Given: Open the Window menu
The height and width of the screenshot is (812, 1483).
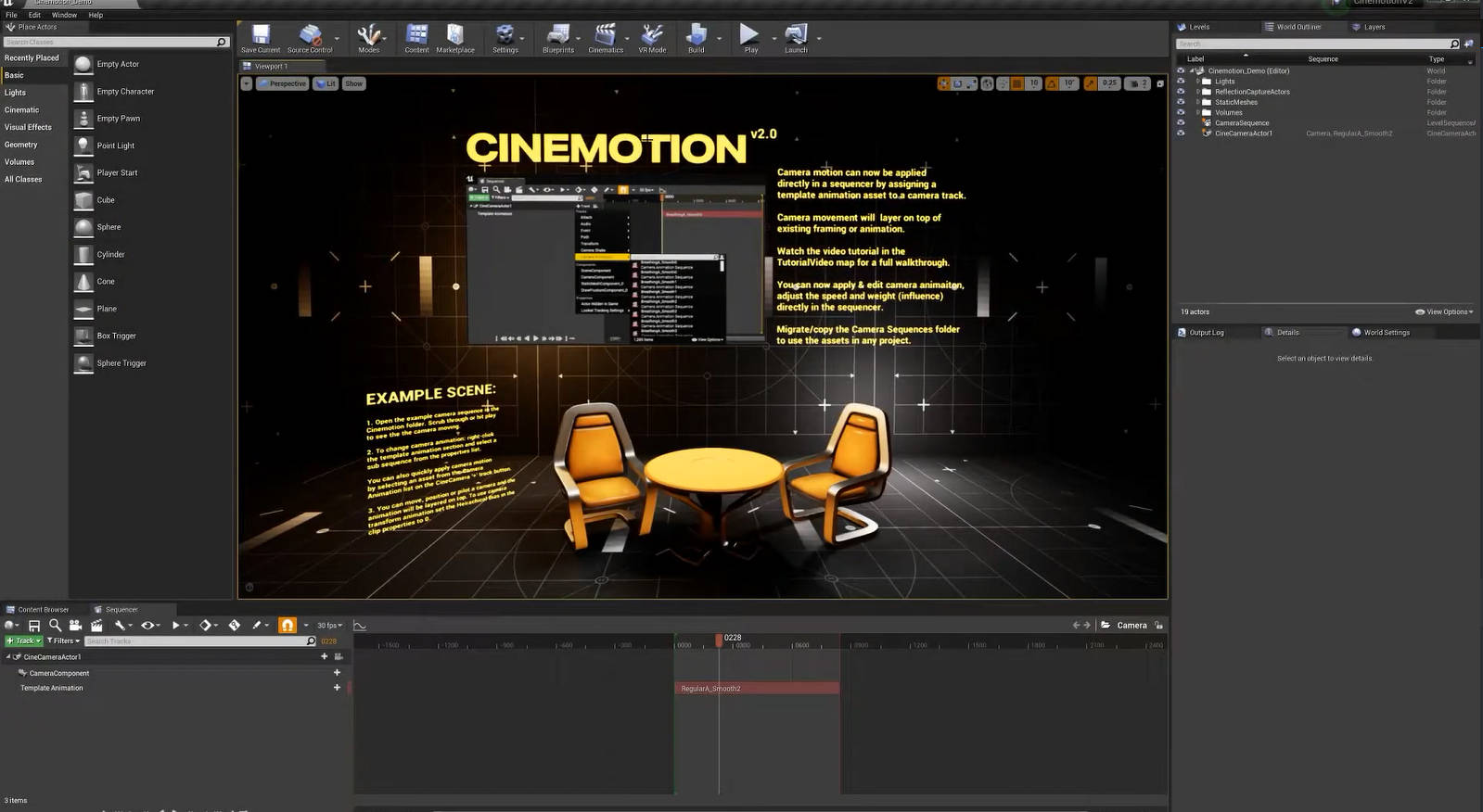Looking at the screenshot, I should click(x=64, y=15).
